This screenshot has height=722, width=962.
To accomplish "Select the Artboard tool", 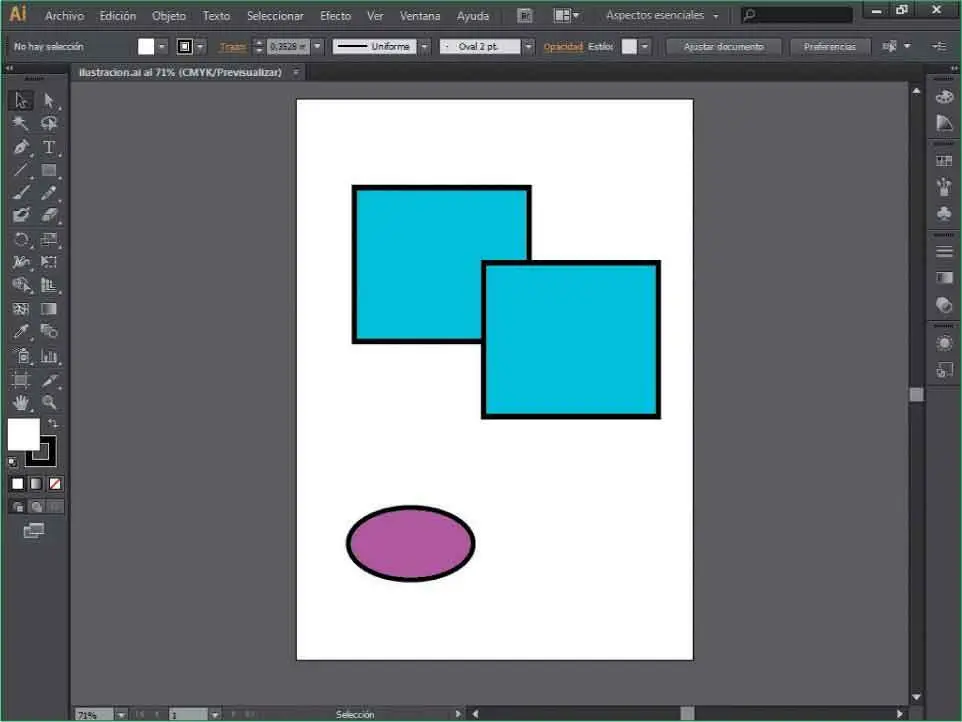I will point(21,380).
